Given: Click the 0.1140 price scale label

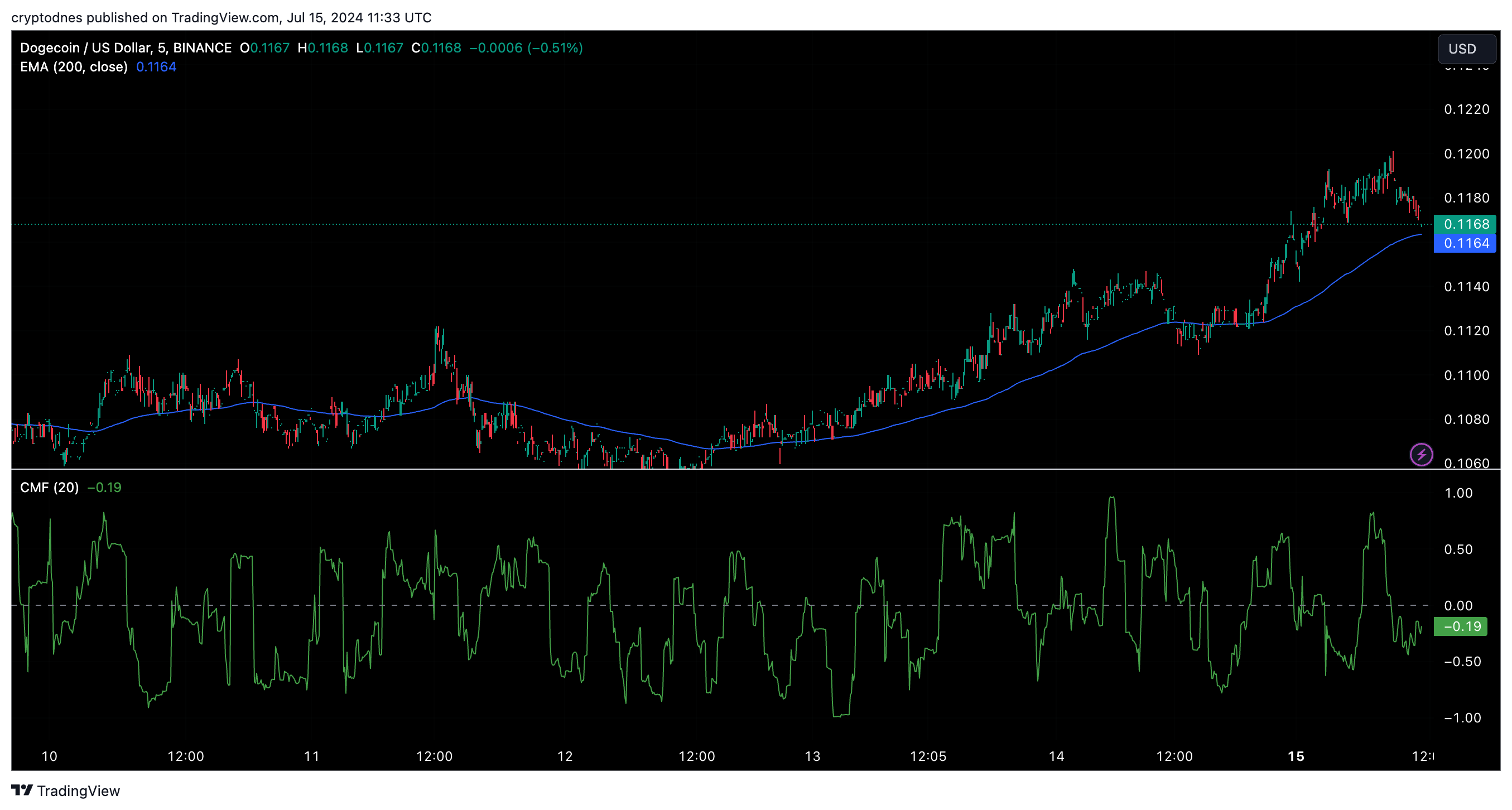Looking at the screenshot, I should click(x=1466, y=286).
